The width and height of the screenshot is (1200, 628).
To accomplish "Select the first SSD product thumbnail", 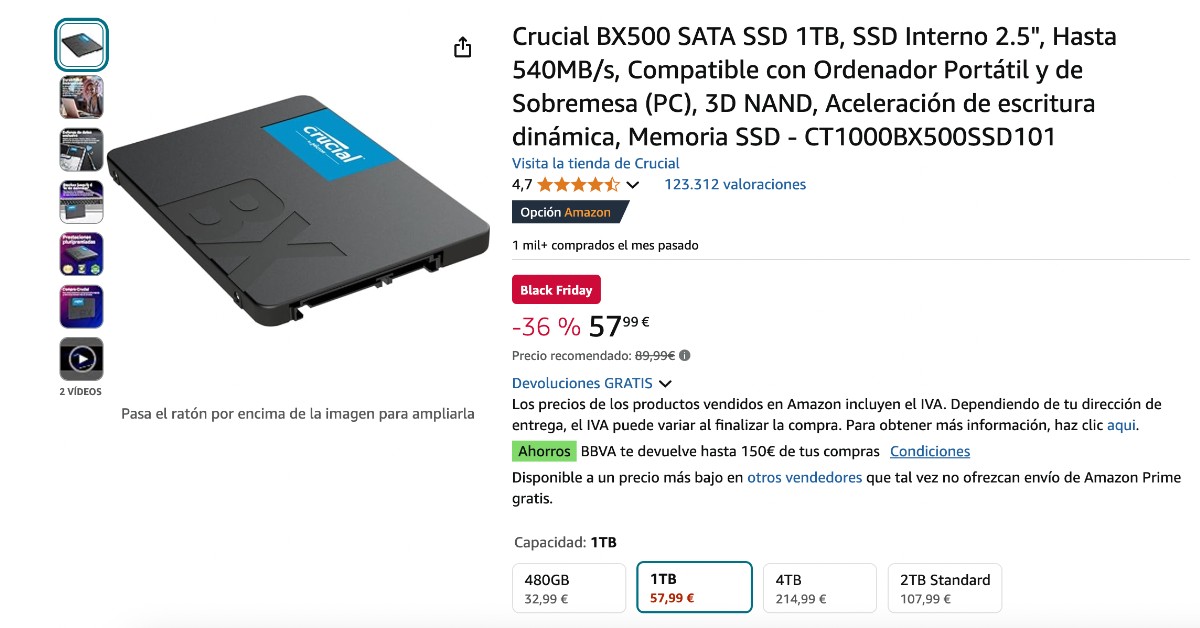I will tap(81, 45).
